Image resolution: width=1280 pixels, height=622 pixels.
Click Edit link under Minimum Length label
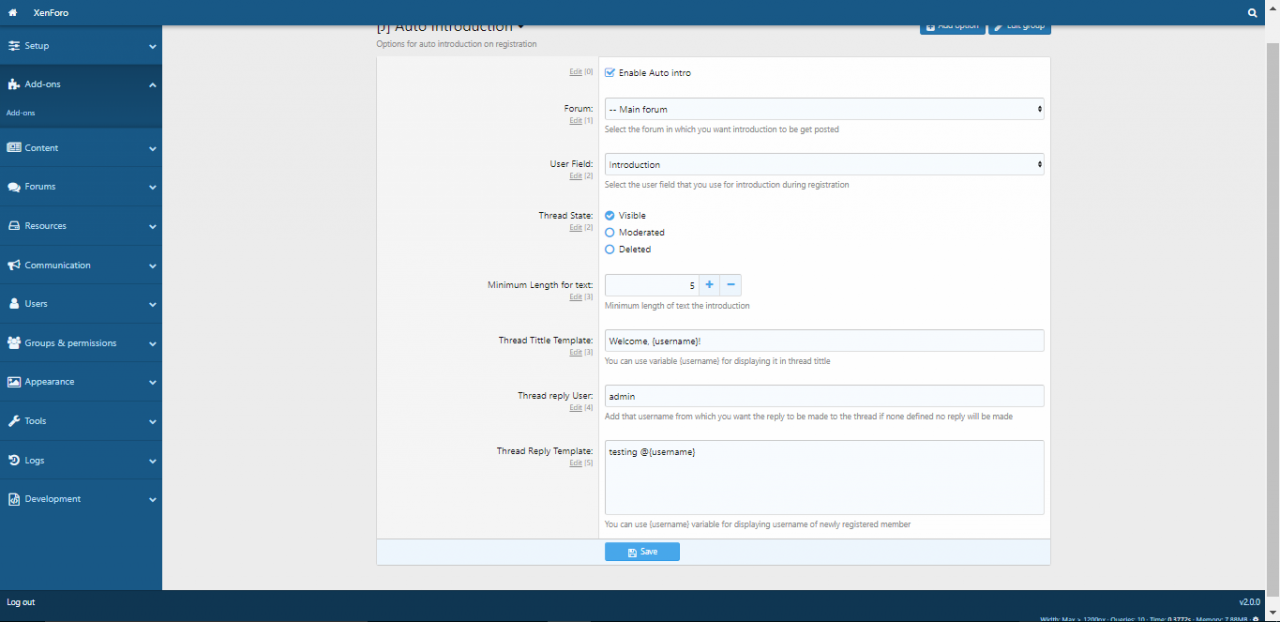(575, 298)
